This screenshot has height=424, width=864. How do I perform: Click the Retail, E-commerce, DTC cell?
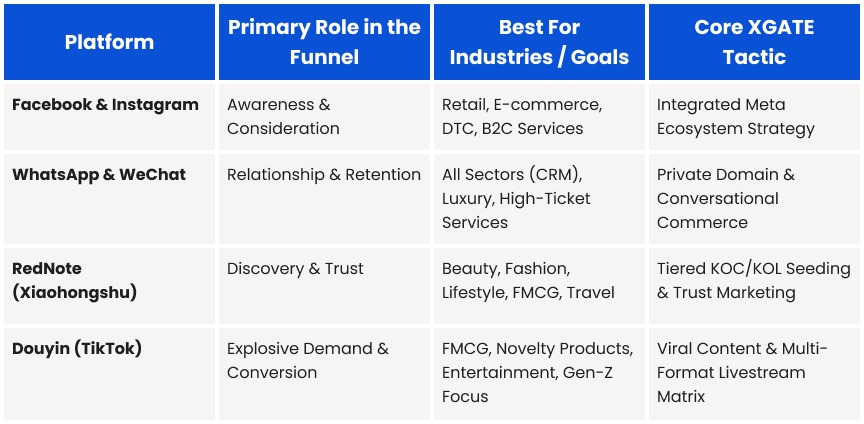point(522,117)
